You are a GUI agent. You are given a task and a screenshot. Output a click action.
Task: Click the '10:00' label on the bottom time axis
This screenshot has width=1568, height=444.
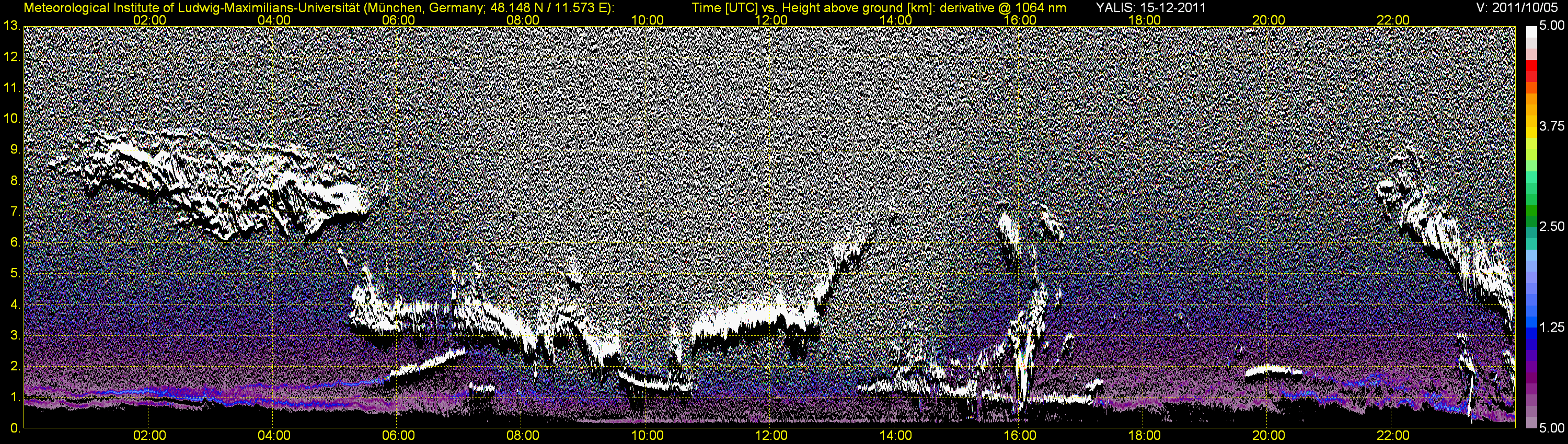point(647,436)
